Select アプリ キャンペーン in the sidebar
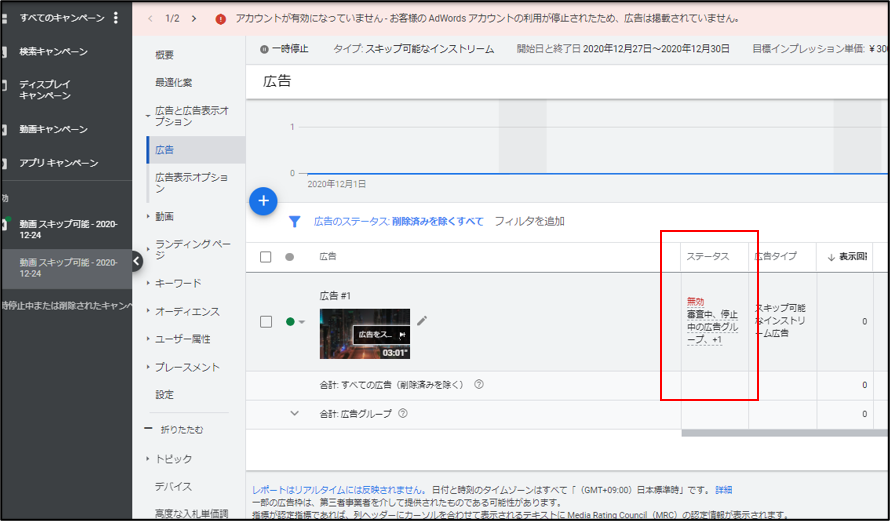 point(58,163)
